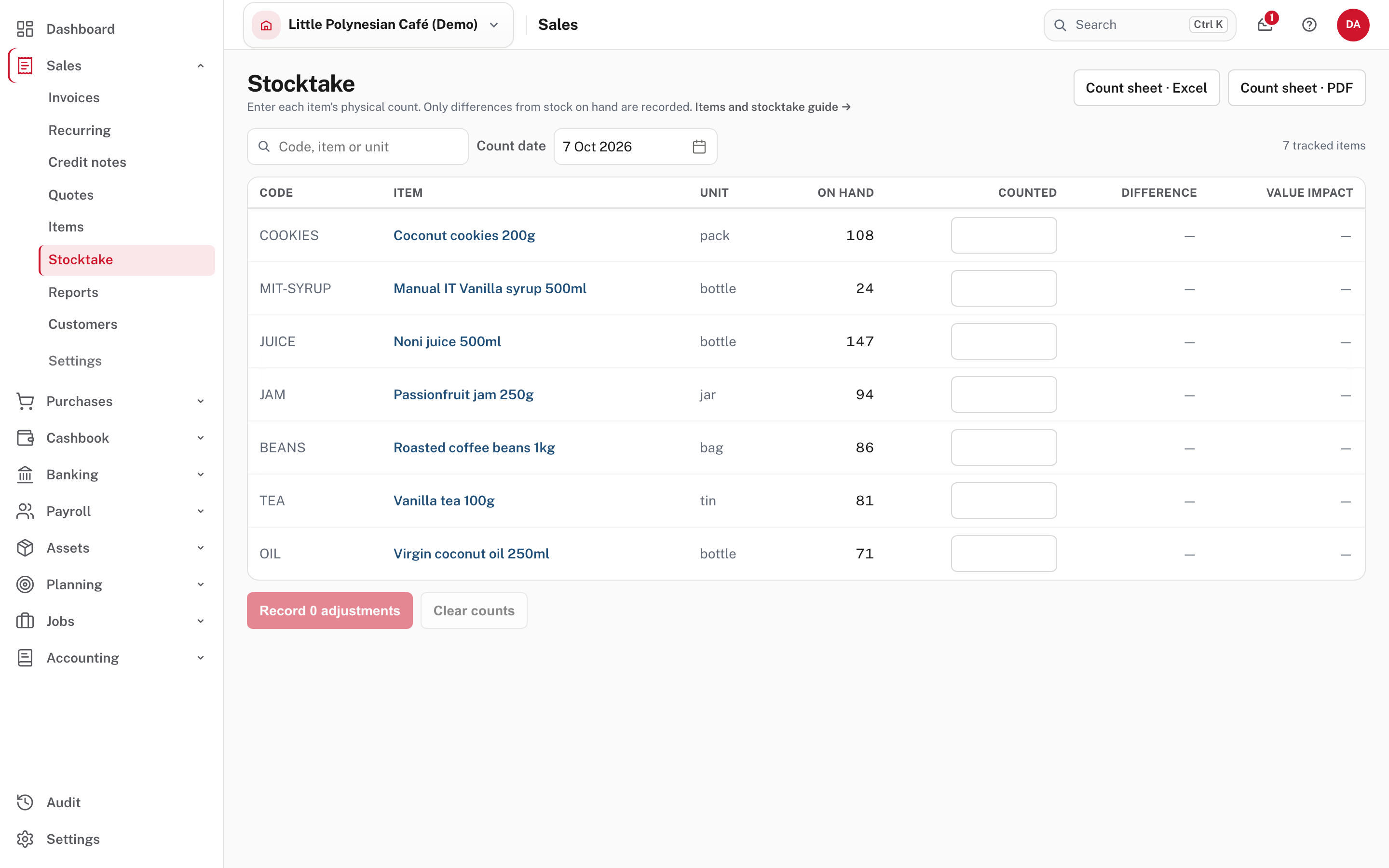
Task: Open the DA user avatar
Action: pos(1353,25)
